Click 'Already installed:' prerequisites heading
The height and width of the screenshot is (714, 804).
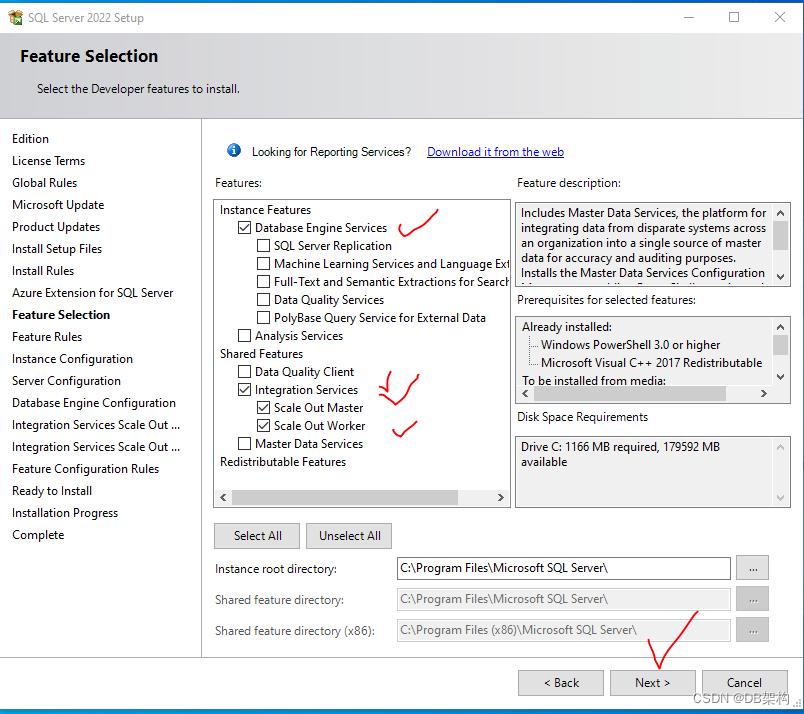[567, 327]
